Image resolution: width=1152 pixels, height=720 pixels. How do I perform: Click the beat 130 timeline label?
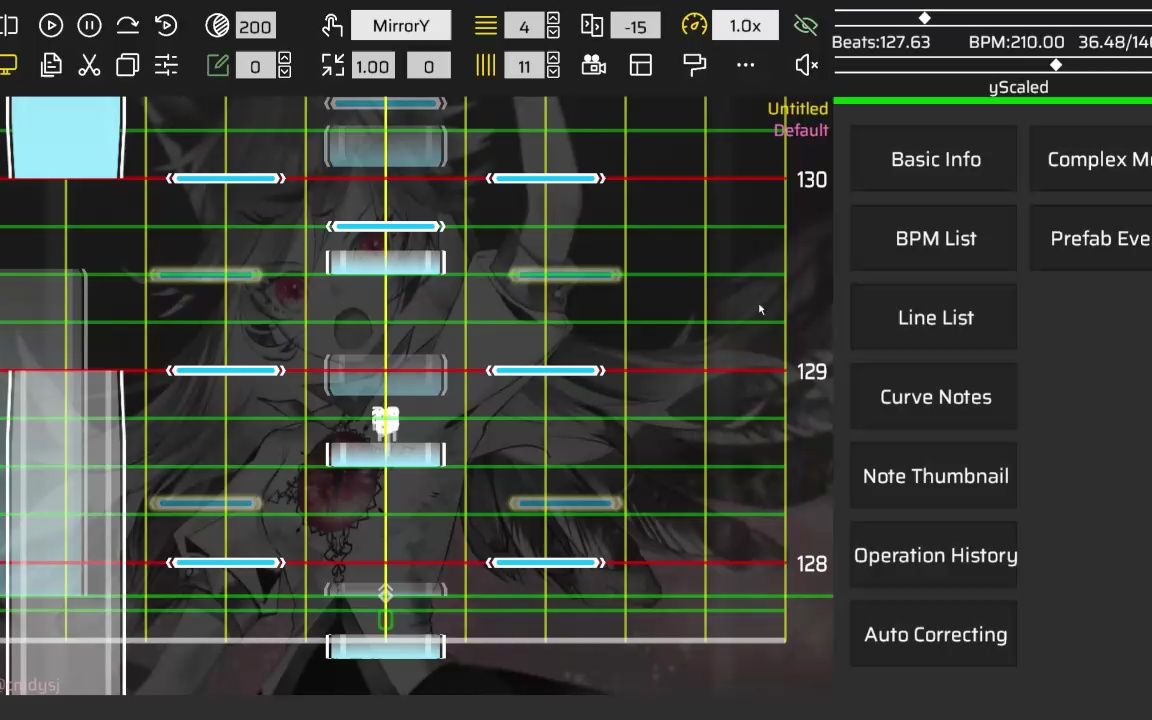[812, 180]
